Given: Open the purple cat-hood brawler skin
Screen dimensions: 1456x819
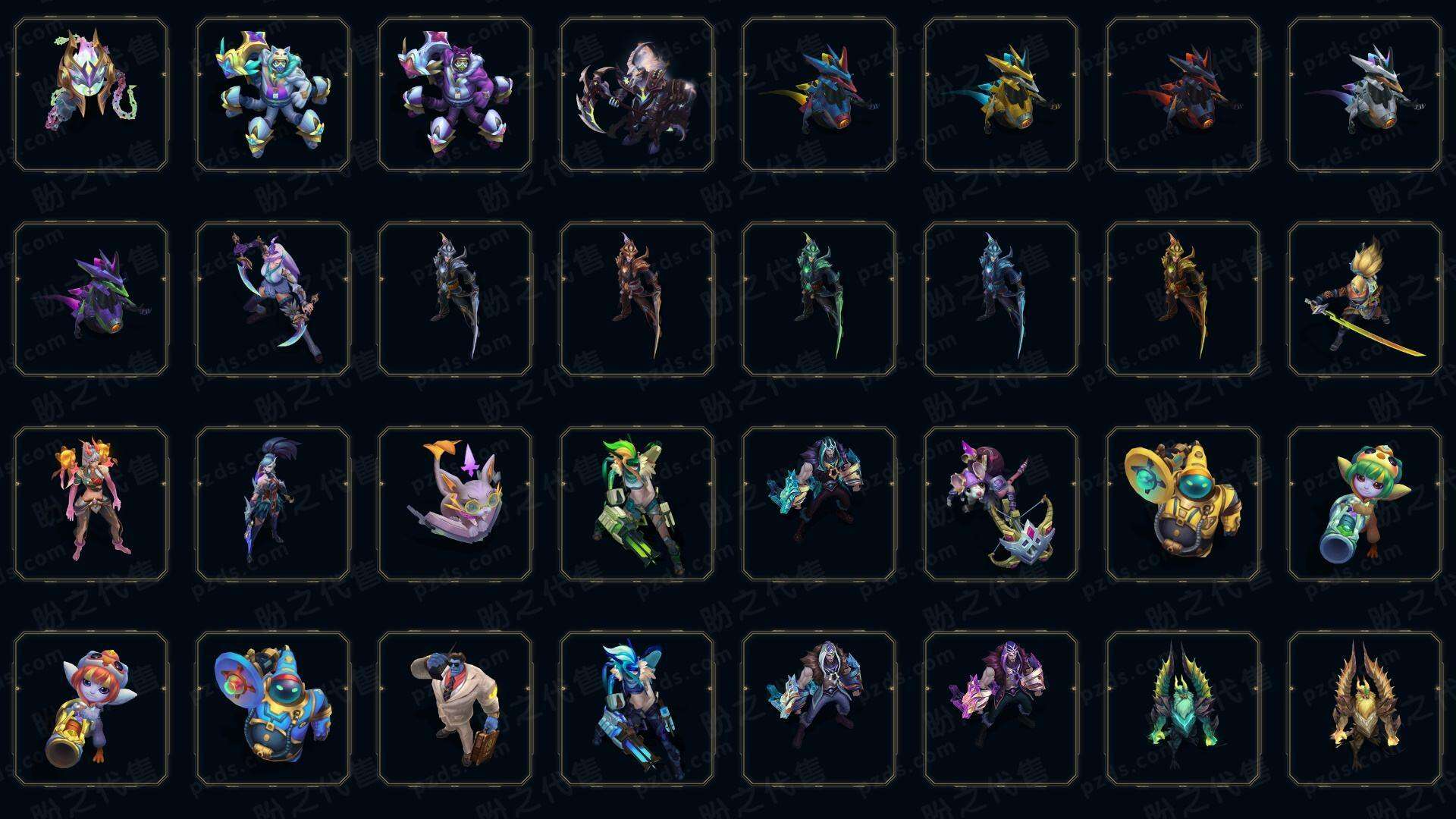Looking at the screenshot, I should [455, 95].
